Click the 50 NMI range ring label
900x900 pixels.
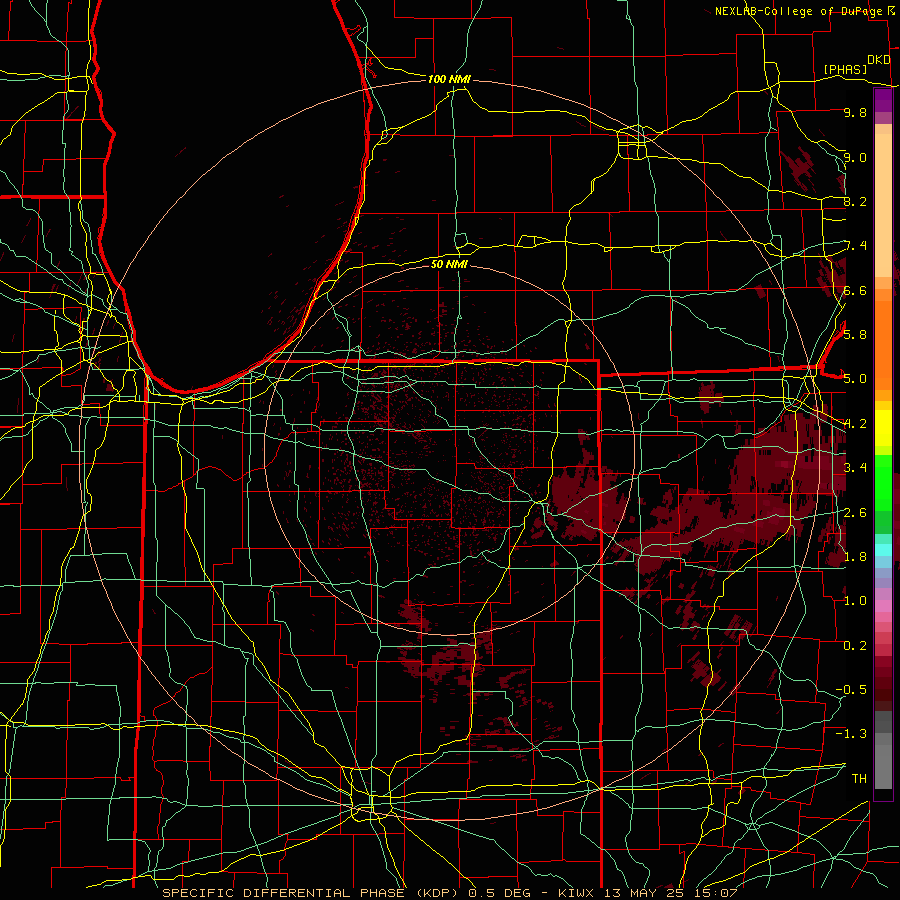click(449, 264)
